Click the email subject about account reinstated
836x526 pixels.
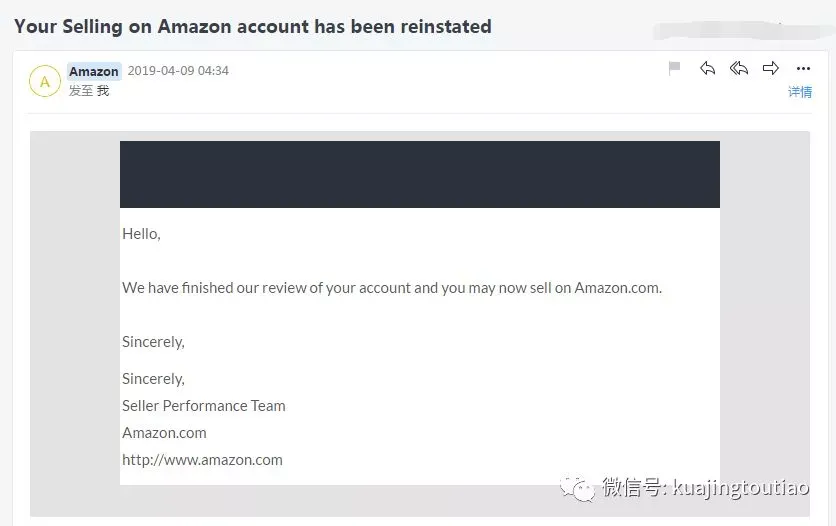pyautogui.click(x=253, y=27)
